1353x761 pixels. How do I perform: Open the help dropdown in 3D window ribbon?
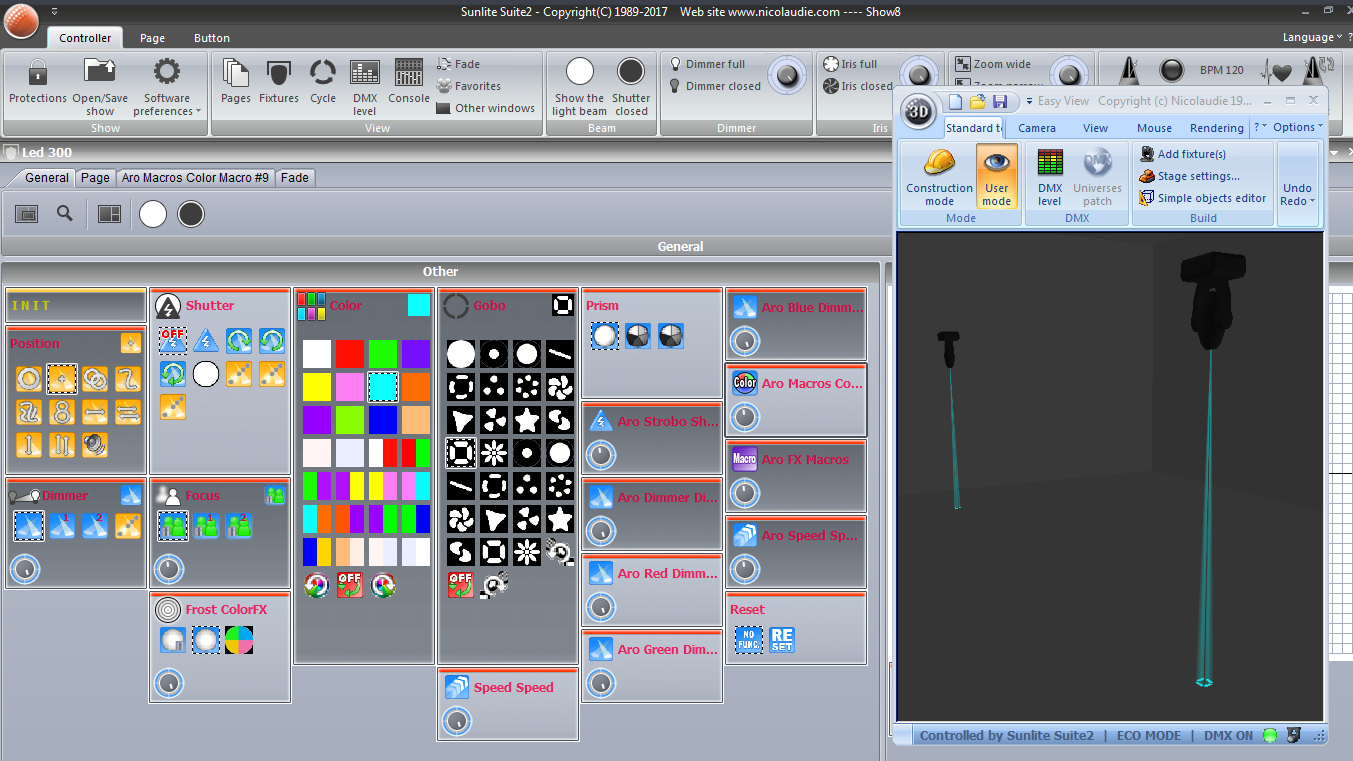[1260, 127]
